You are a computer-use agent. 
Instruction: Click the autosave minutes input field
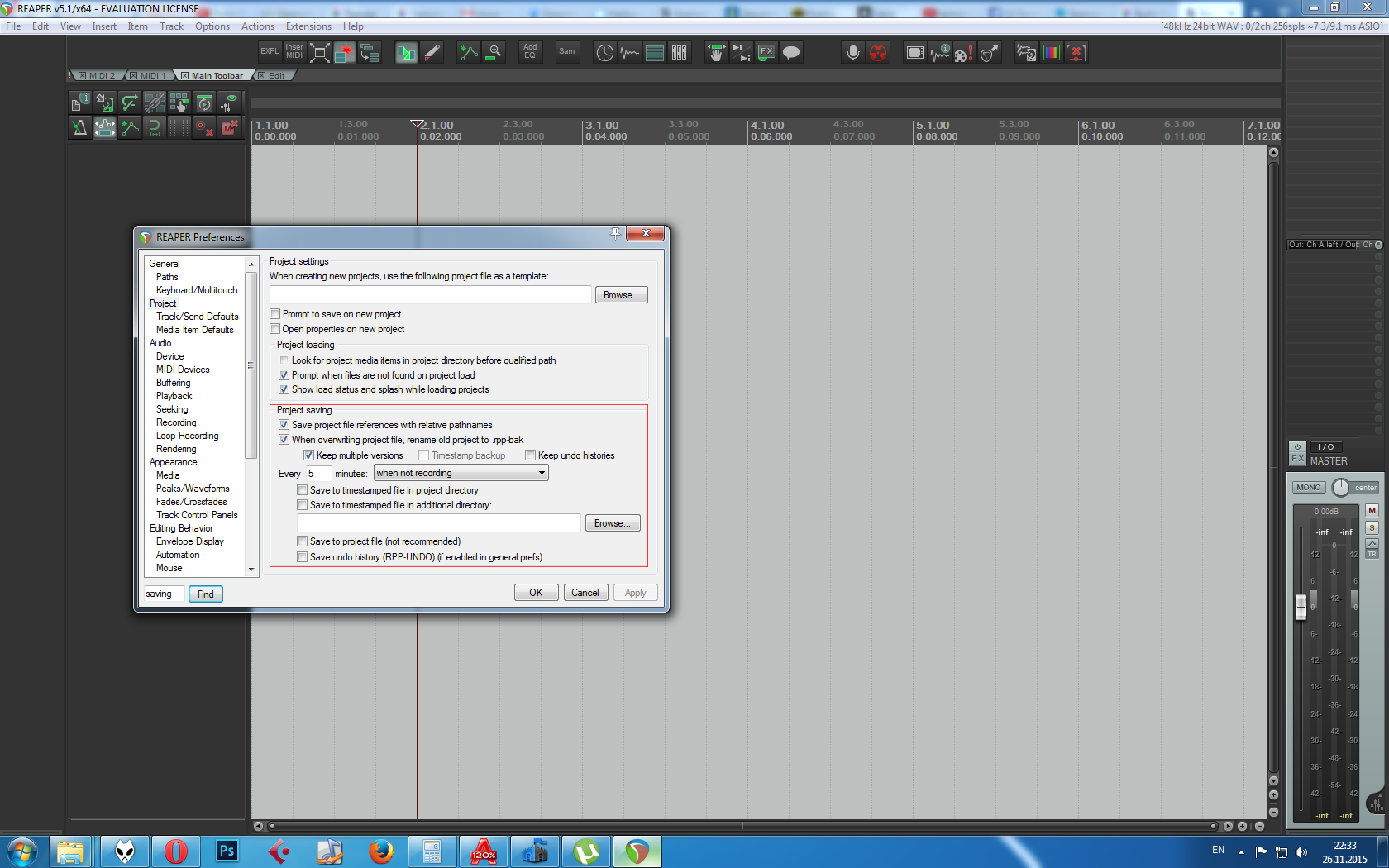click(318, 474)
